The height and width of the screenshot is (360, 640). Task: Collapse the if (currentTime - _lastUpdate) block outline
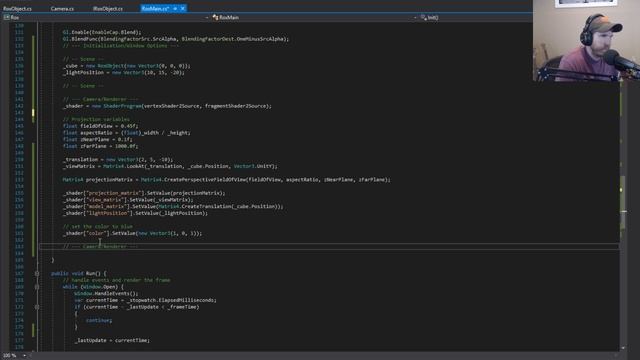click(x=37, y=307)
